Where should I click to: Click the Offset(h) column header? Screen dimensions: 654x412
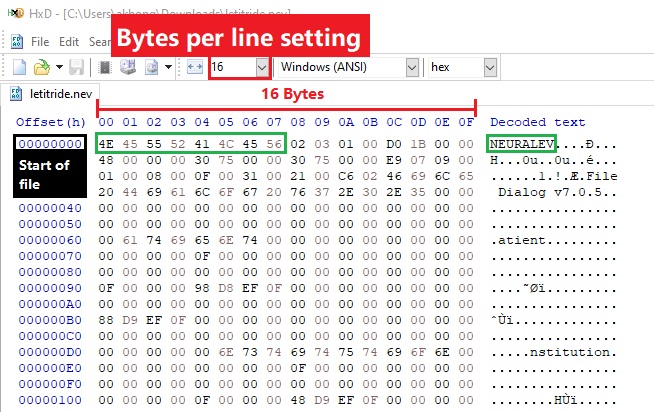coord(50,122)
